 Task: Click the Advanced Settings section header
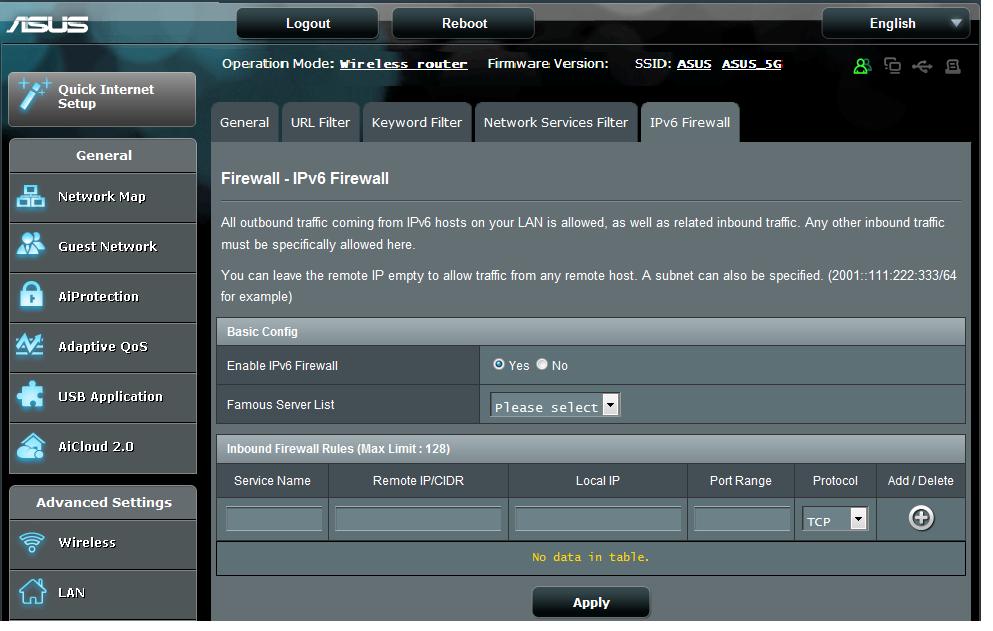coord(103,502)
